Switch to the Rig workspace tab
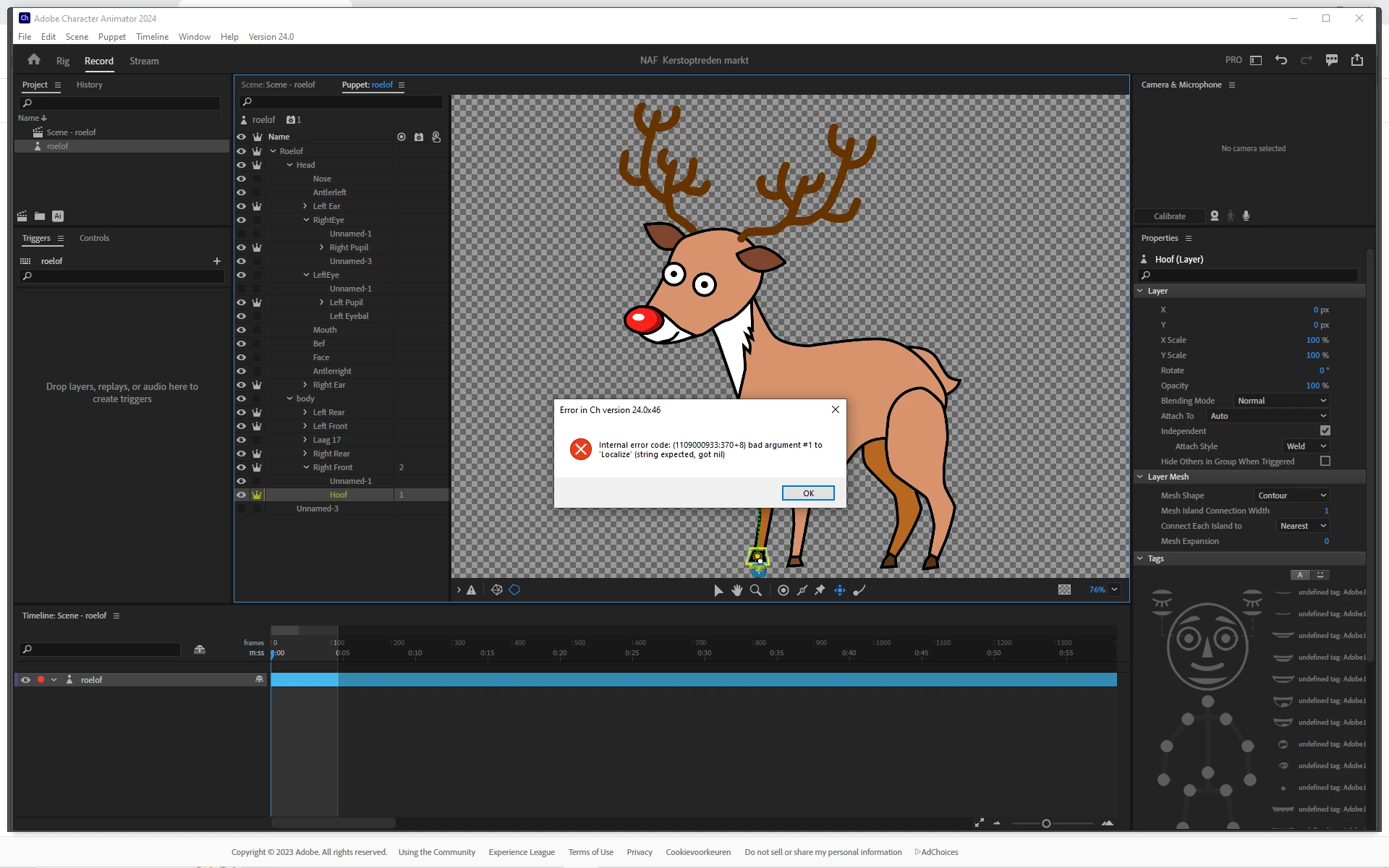Viewport: 1389px width, 868px height. [63, 61]
